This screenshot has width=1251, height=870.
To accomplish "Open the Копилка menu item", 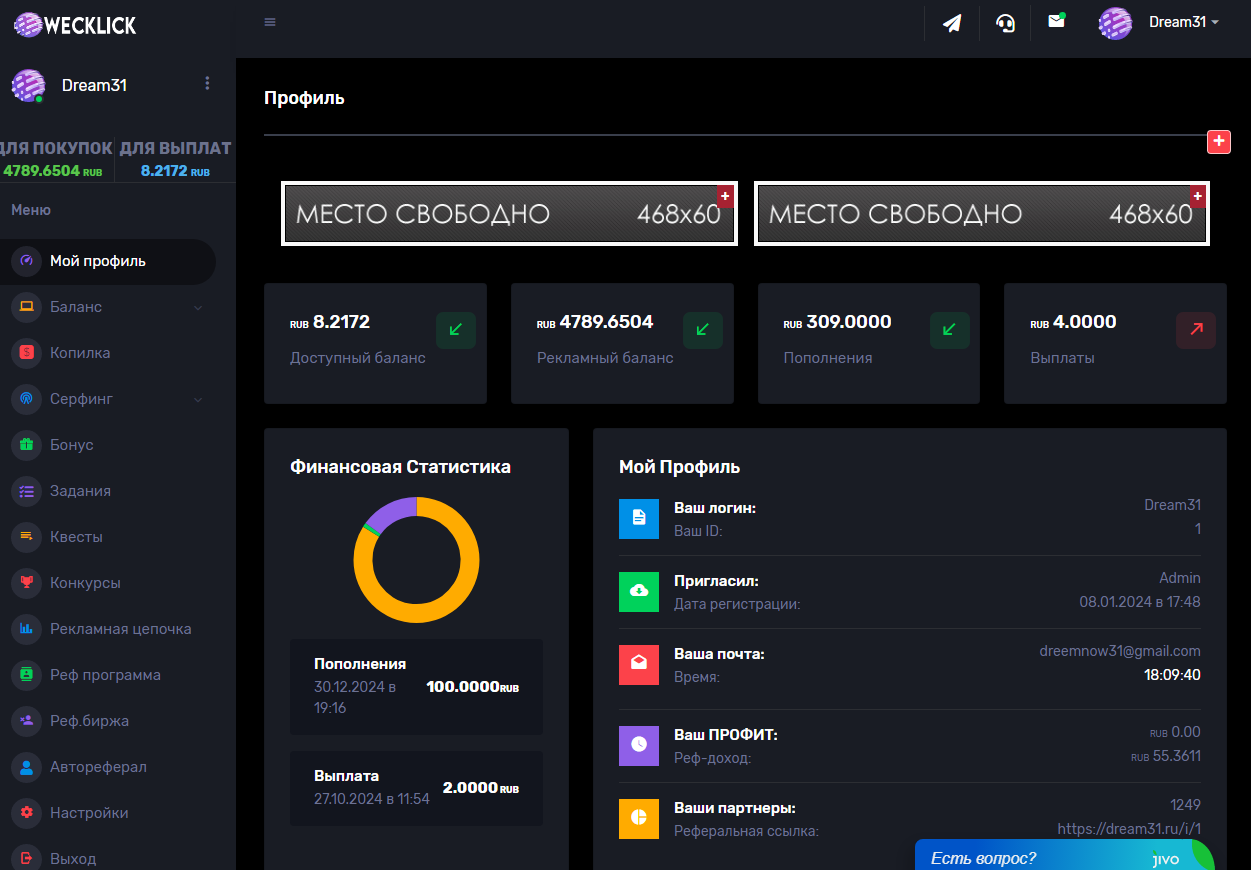I will point(80,353).
